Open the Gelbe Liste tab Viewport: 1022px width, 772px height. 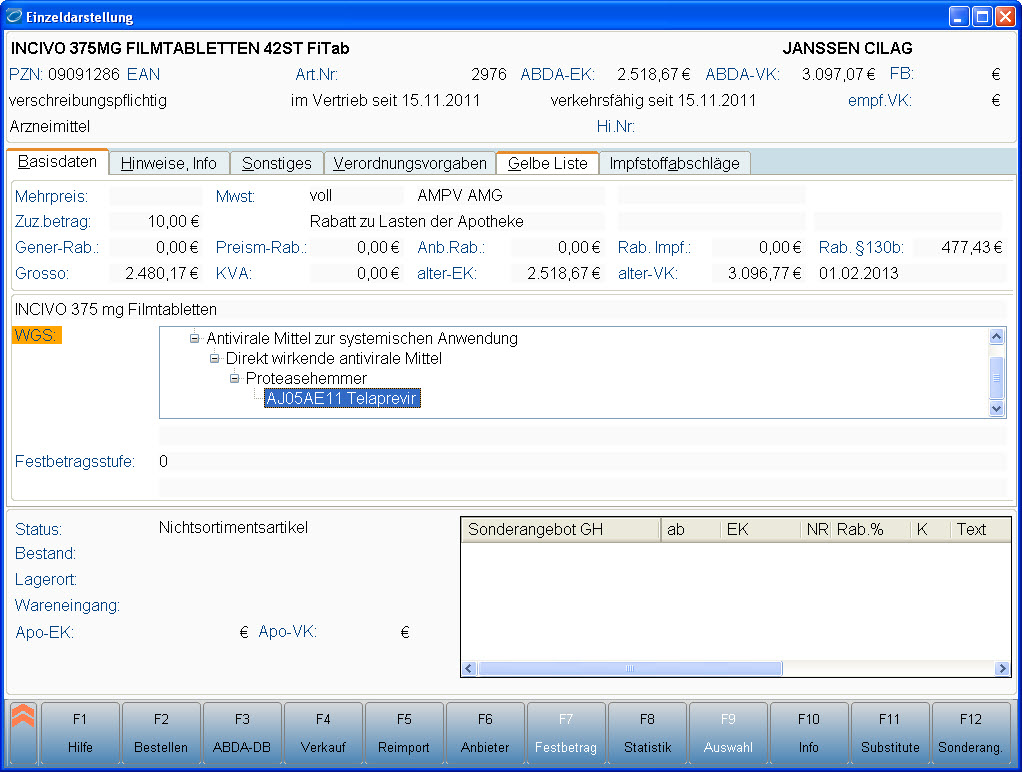[x=548, y=163]
